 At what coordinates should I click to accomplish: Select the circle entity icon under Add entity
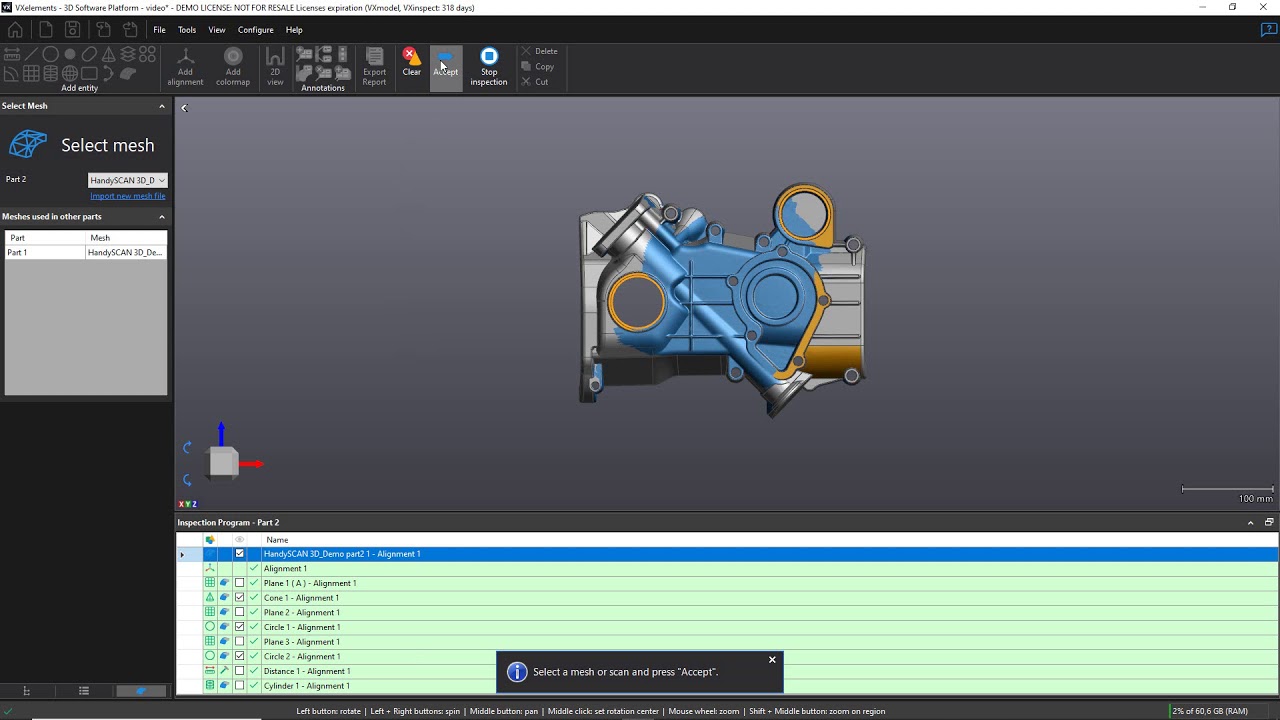[x=51, y=54]
